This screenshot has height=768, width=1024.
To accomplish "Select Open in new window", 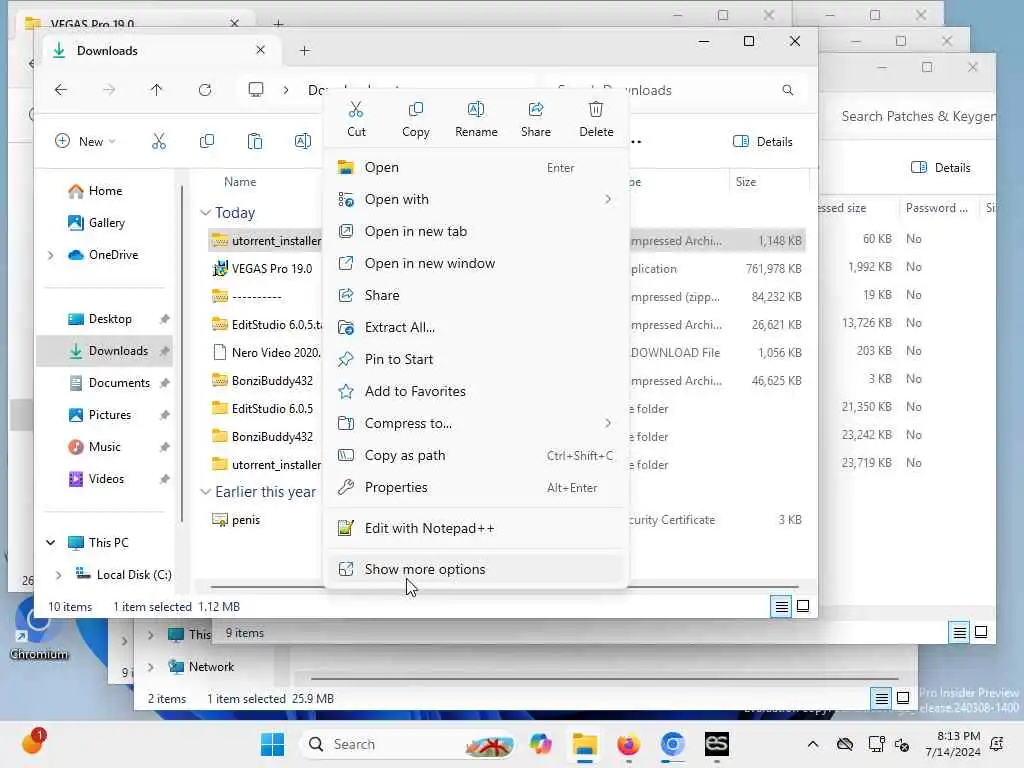I will (476, 263).
